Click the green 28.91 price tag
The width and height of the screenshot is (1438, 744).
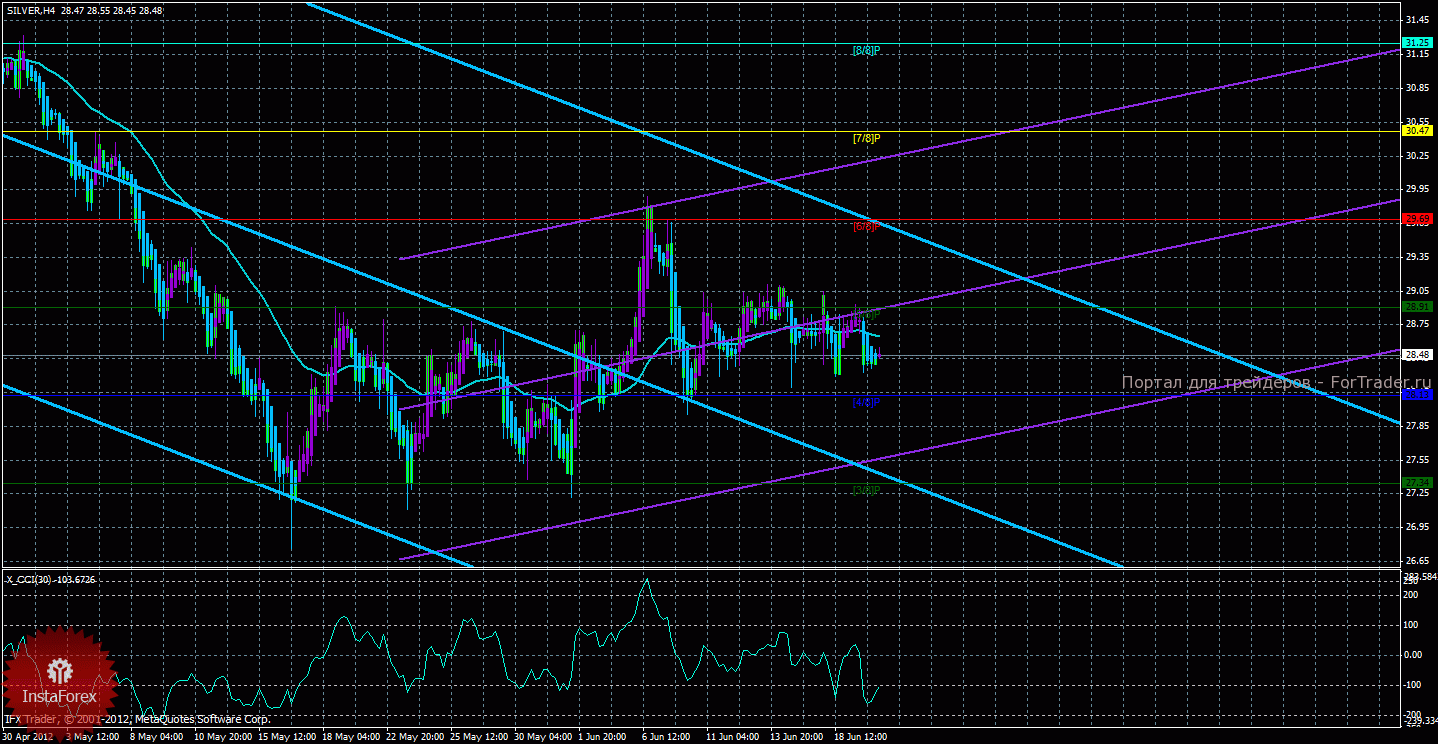(x=1417, y=306)
